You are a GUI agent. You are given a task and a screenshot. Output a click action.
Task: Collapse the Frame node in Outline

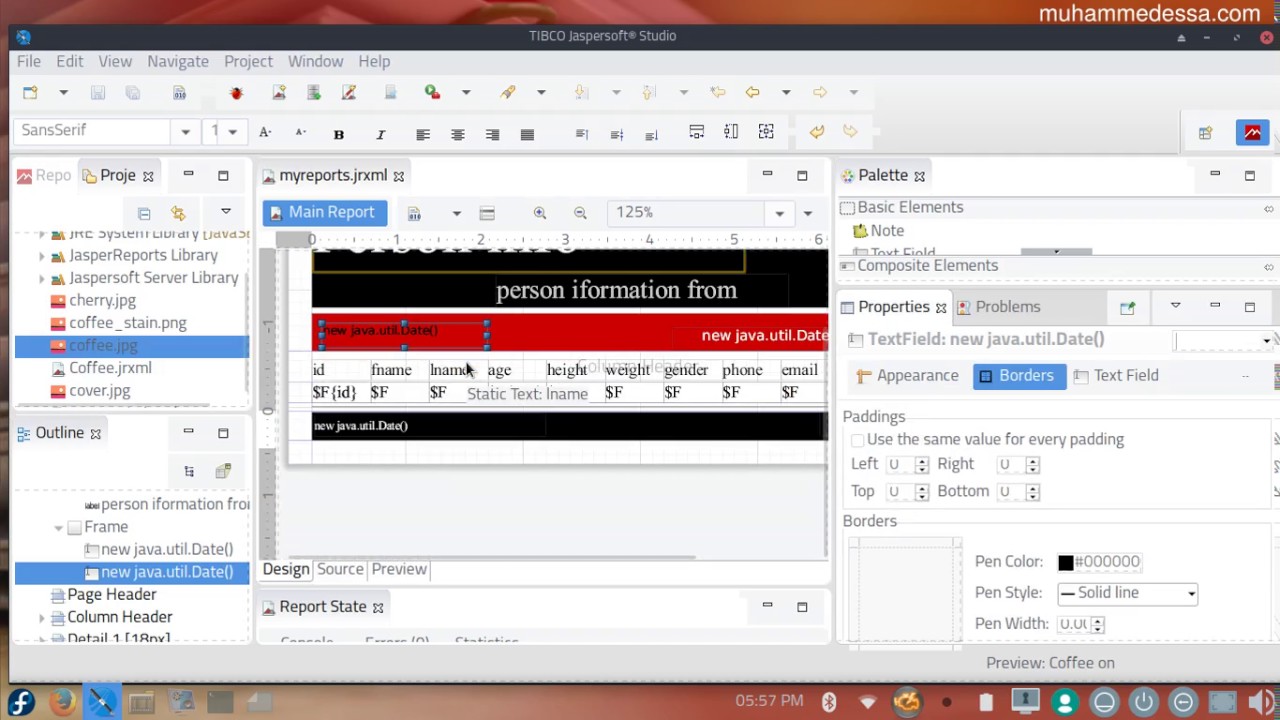[59, 528]
